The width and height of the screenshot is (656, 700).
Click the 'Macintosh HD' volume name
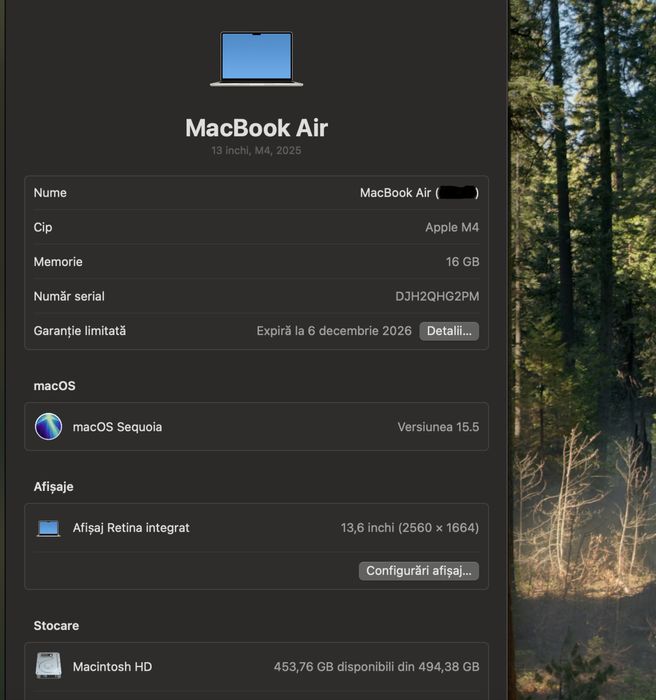[113, 667]
